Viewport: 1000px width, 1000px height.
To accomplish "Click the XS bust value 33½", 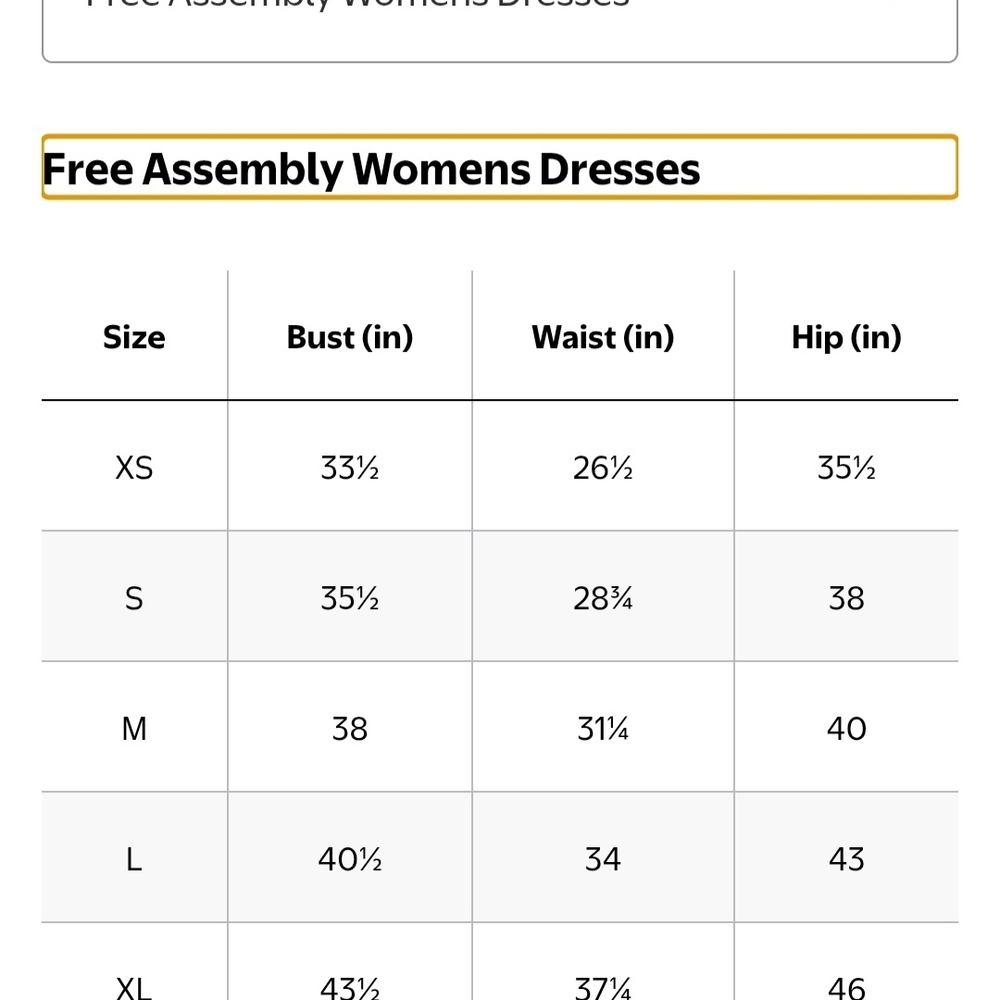I will click(x=349, y=467).
